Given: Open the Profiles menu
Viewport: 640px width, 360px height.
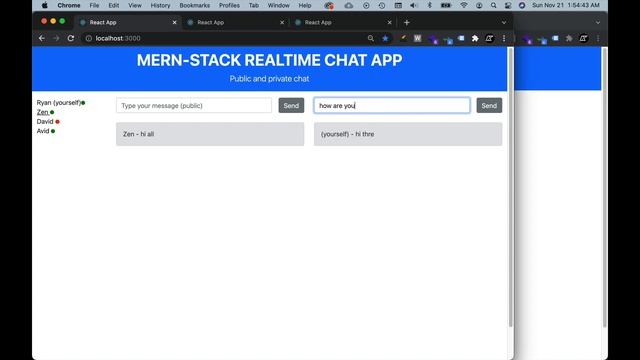Looking at the screenshot, I should pyautogui.click(x=229, y=5).
